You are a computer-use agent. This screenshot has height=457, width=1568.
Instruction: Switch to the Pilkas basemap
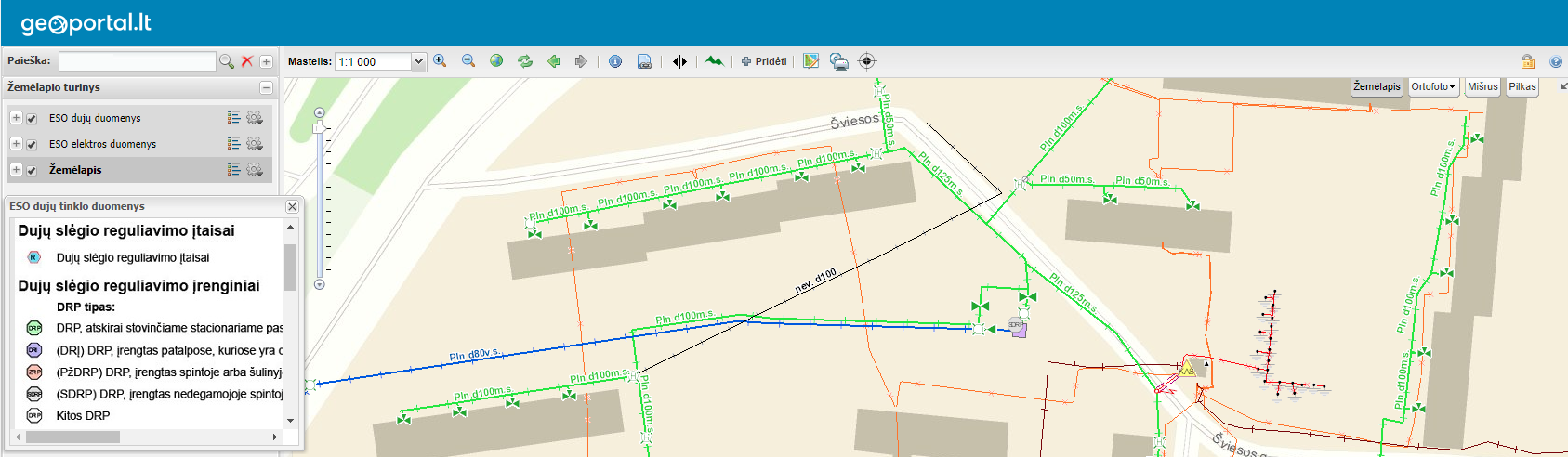point(1522,86)
